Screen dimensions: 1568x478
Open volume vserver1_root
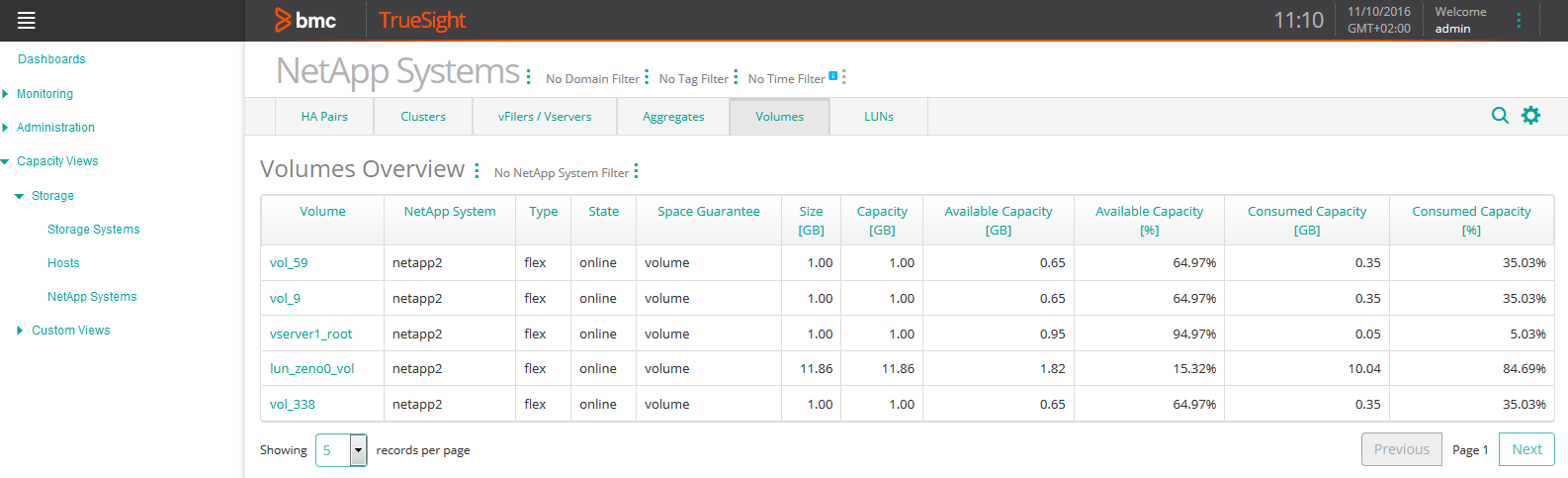pos(310,335)
